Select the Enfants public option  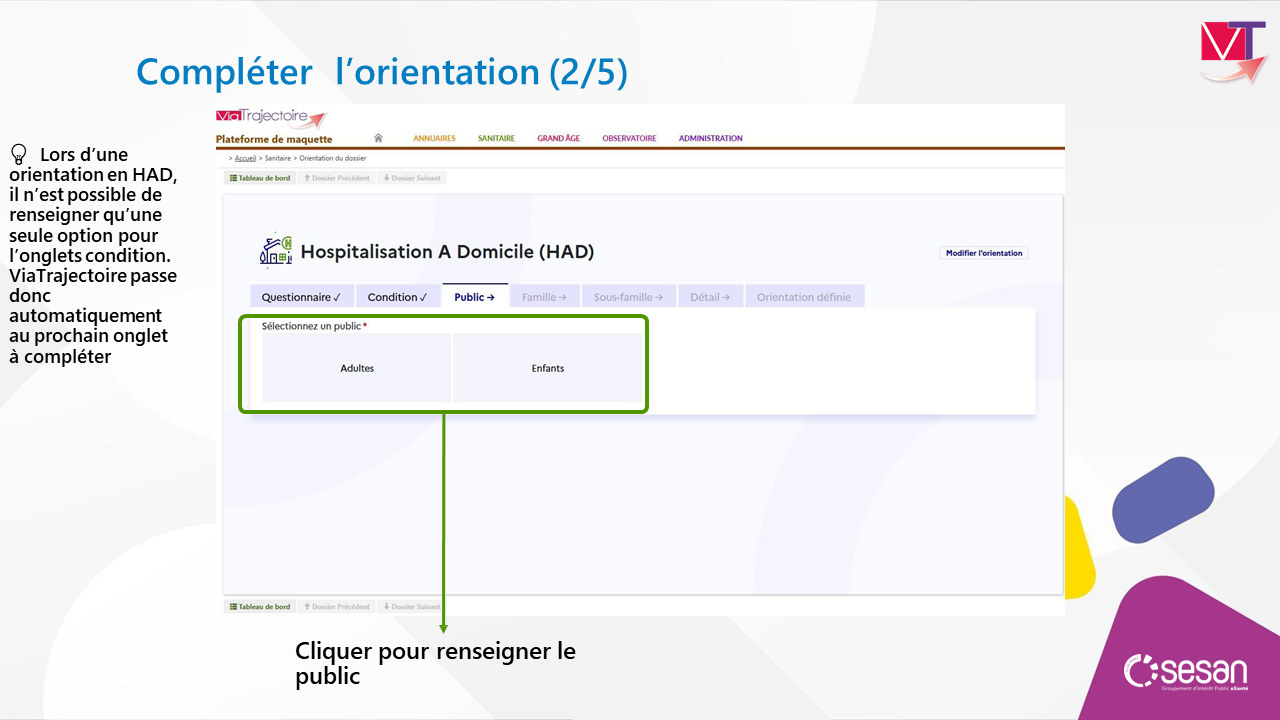click(x=547, y=368)
